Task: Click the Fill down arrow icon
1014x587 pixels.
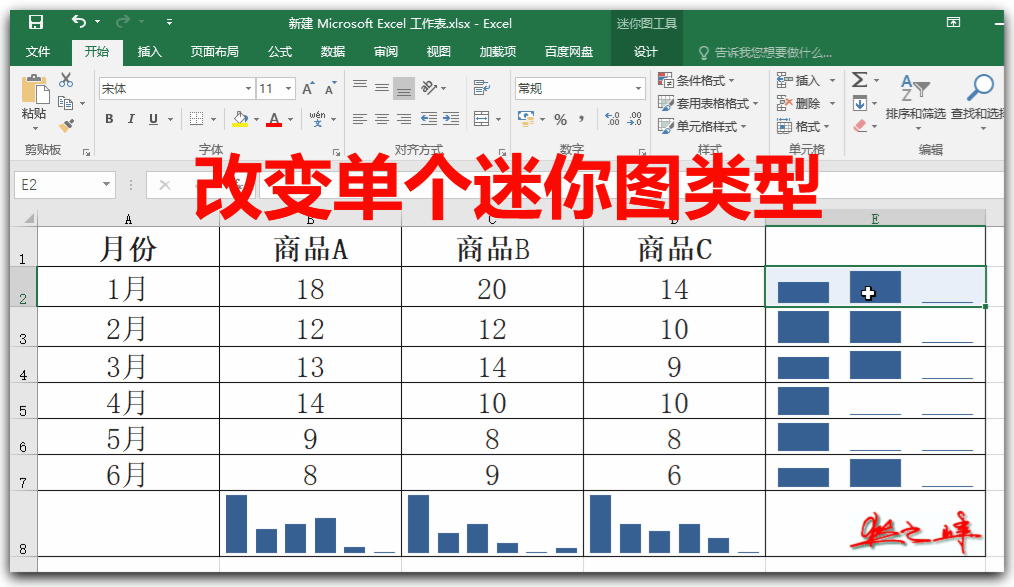Action: [860, 103]
